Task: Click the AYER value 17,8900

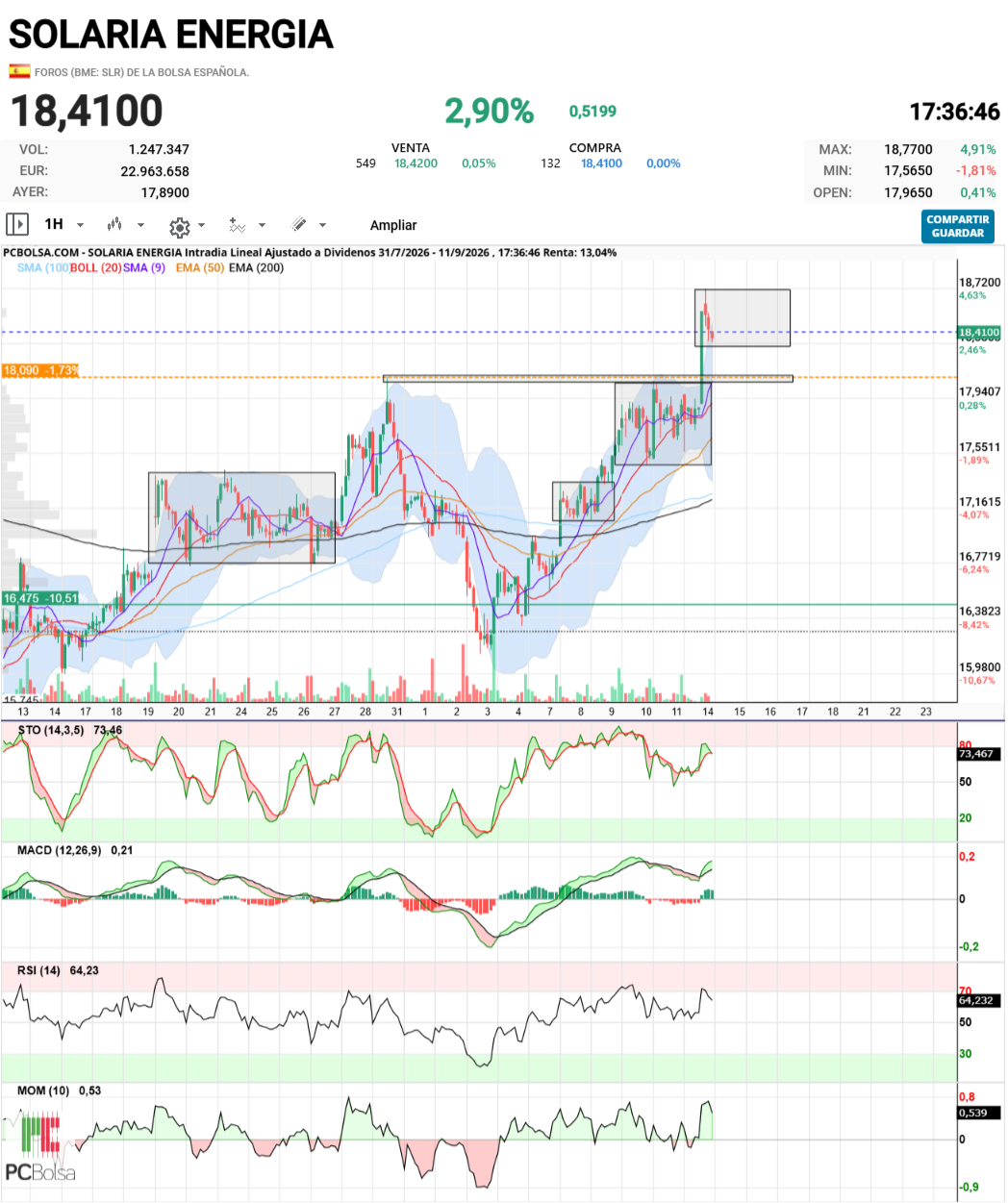Action: [x=165, y=192]
